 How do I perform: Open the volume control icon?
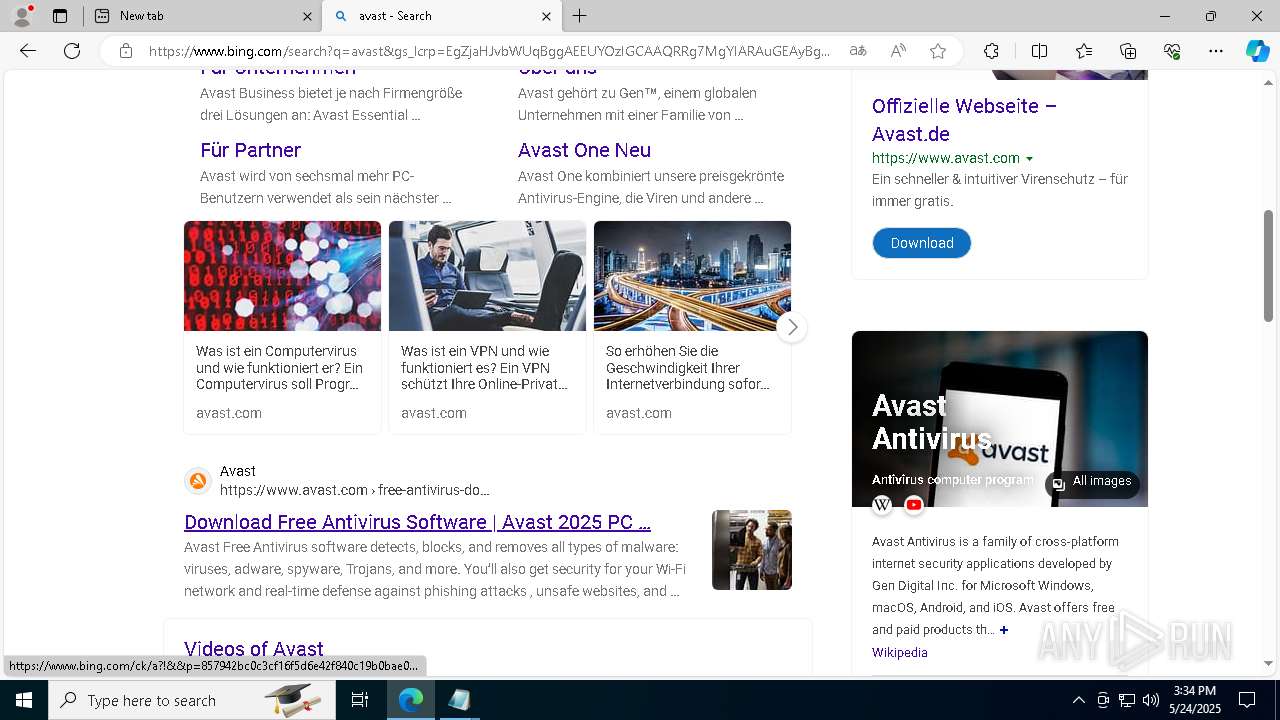1150,700
